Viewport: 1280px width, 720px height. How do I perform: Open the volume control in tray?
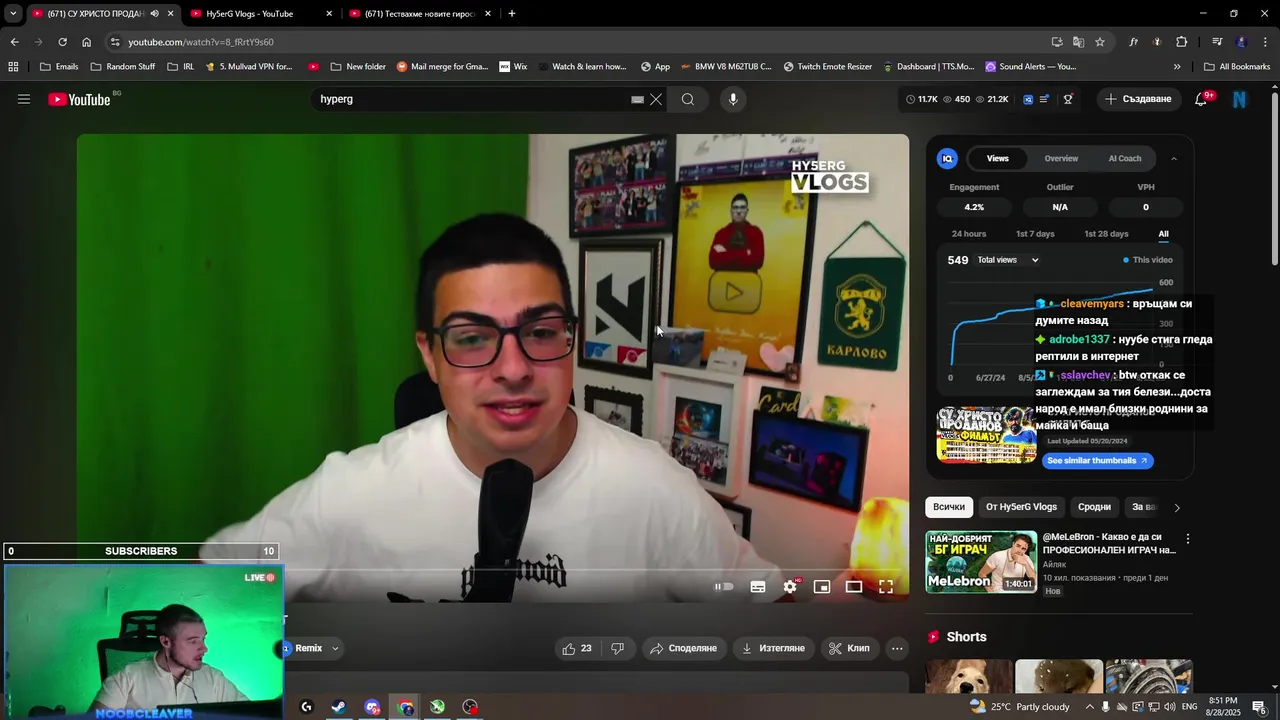tap(1170, 707)
